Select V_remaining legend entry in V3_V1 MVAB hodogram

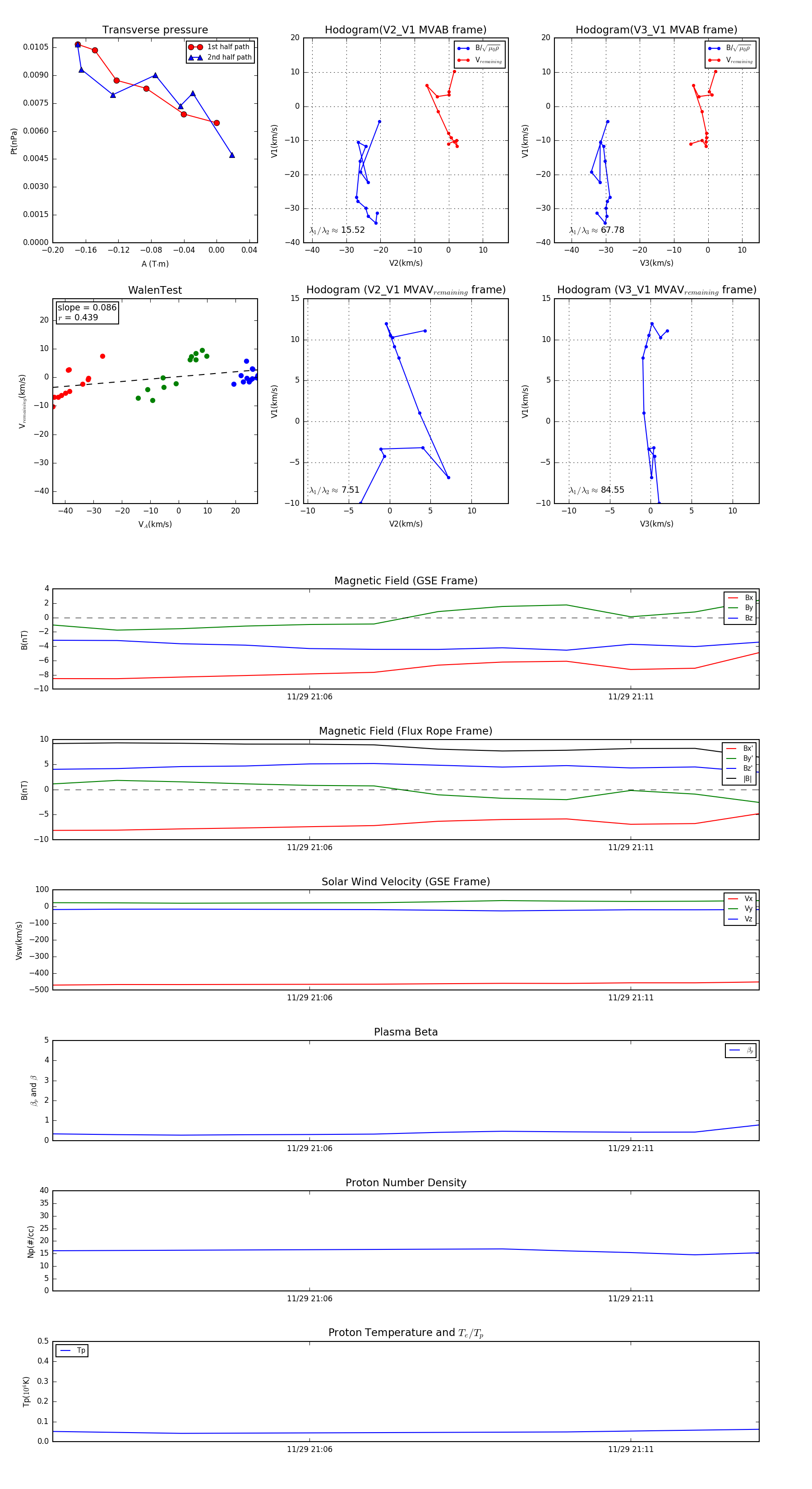730,60
